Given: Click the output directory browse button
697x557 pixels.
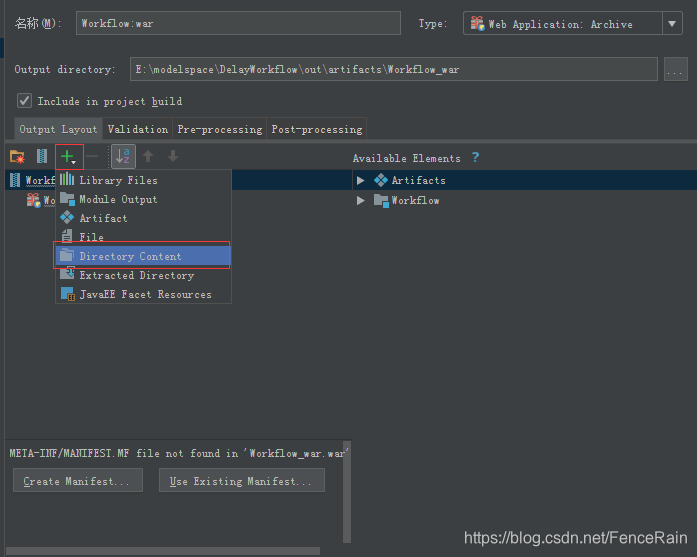Looking at the screenshot, I should point(675,69).
